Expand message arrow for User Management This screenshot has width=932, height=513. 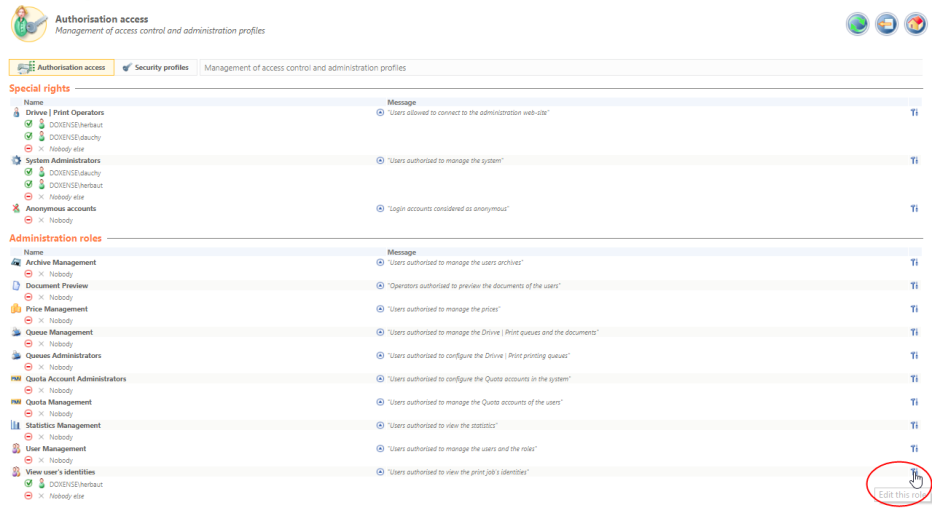380,449
